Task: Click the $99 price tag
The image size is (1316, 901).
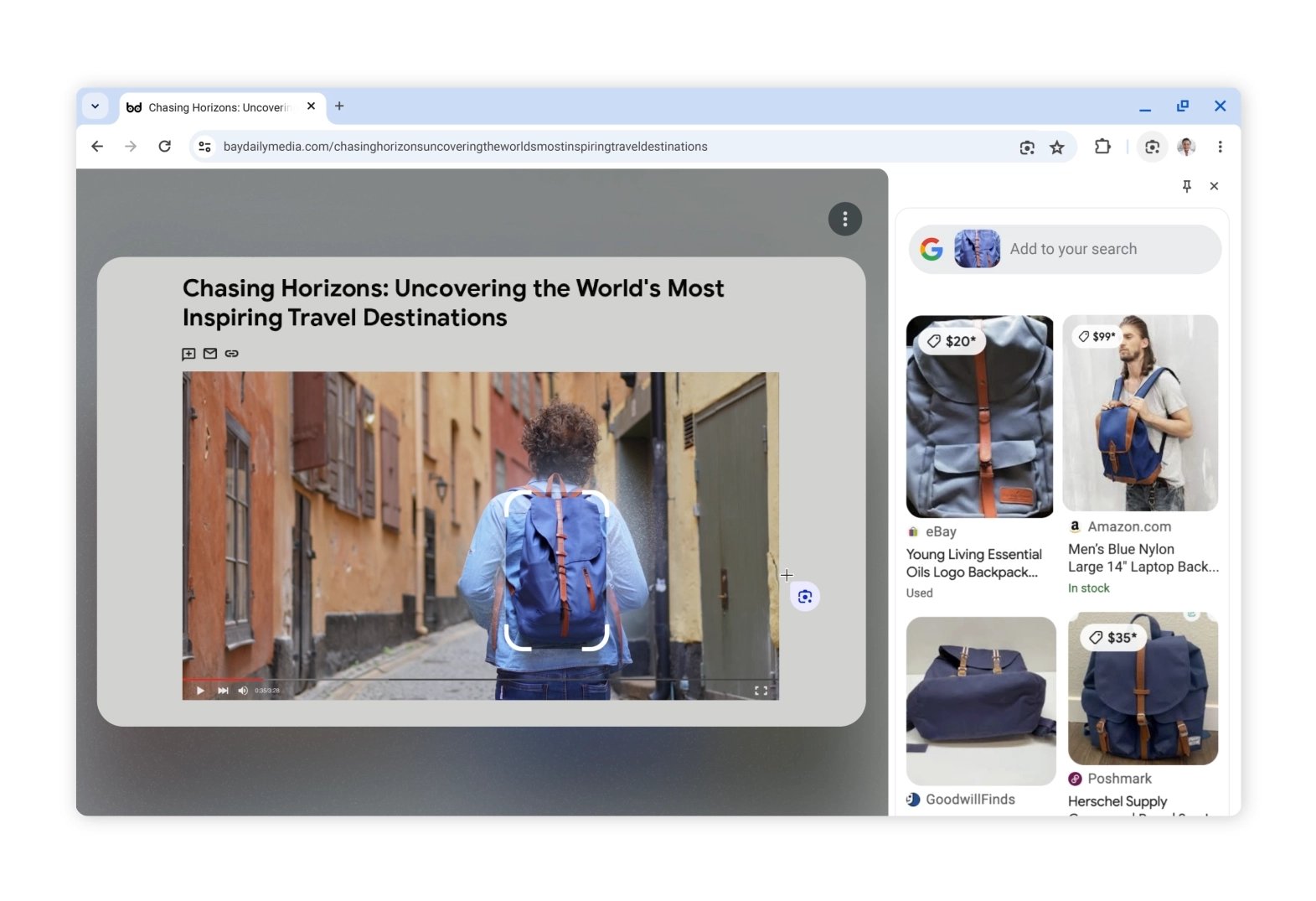Action: click(x=1097, y=336)
